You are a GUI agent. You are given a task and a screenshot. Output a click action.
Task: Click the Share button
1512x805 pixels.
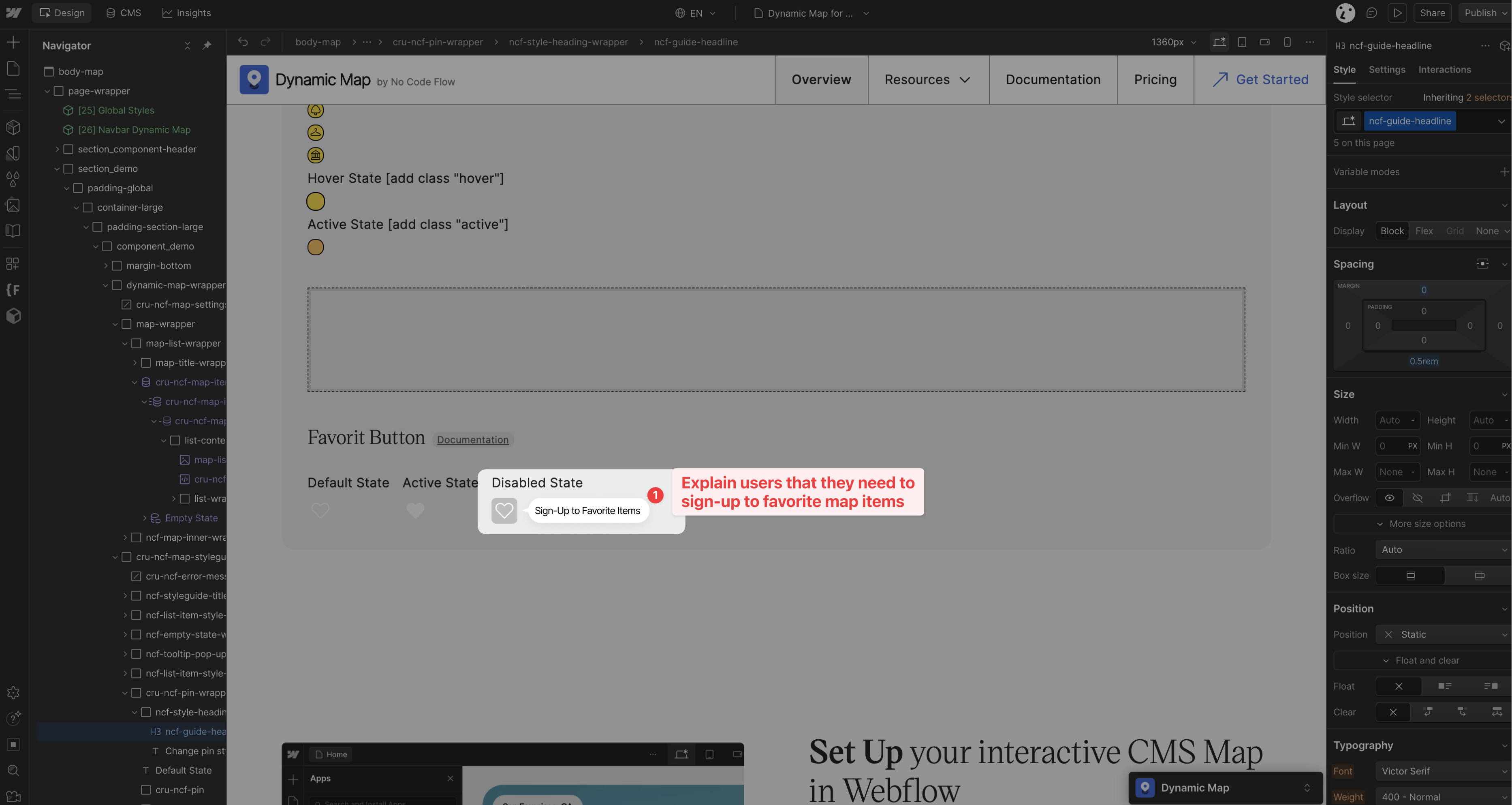coord(1432,13)
